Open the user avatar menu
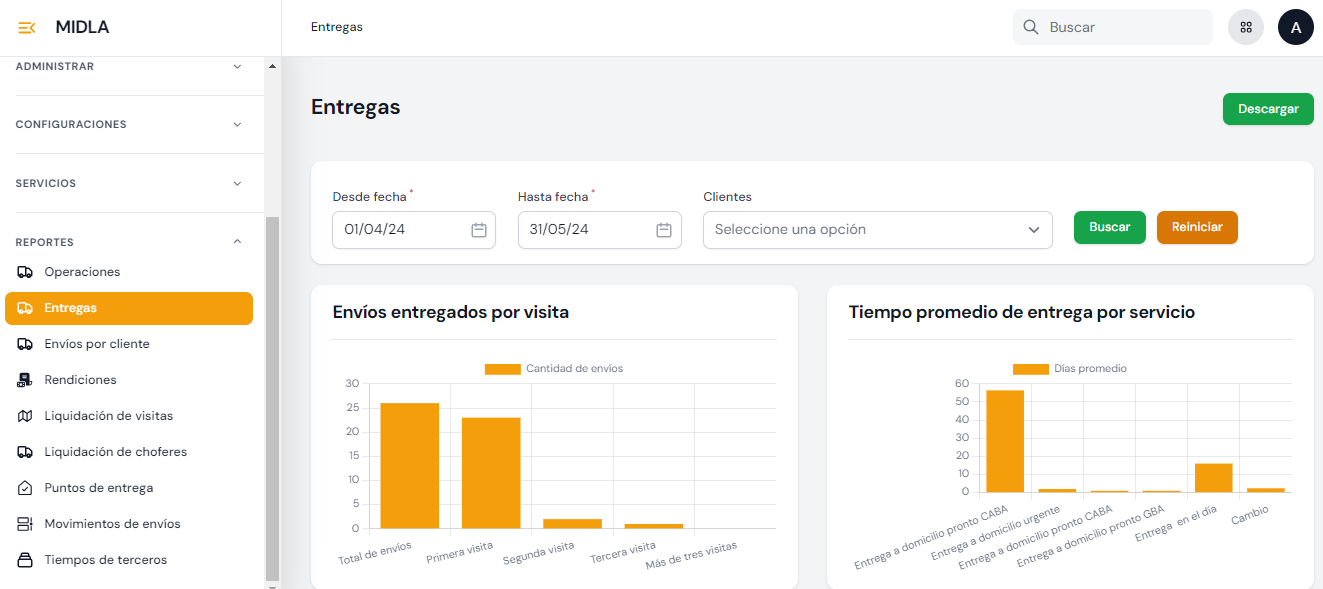The height and width of the screenshot is (589, 1323). pyautogui.click(x=1295, y=27)
